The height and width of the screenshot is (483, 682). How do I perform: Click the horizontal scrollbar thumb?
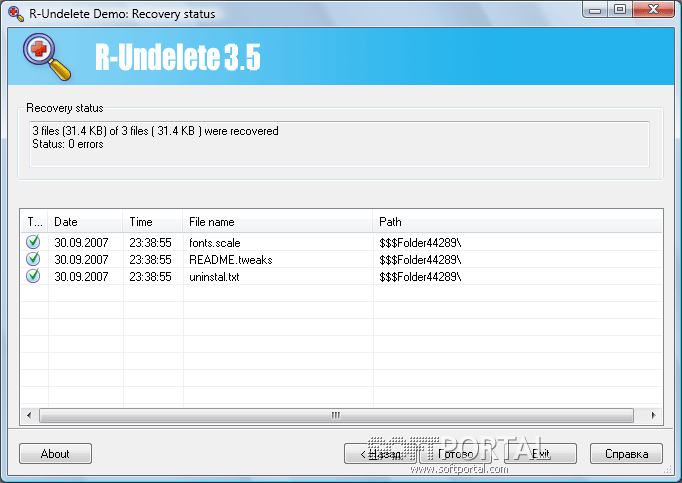pyautogui.click(x=336, y=415)
